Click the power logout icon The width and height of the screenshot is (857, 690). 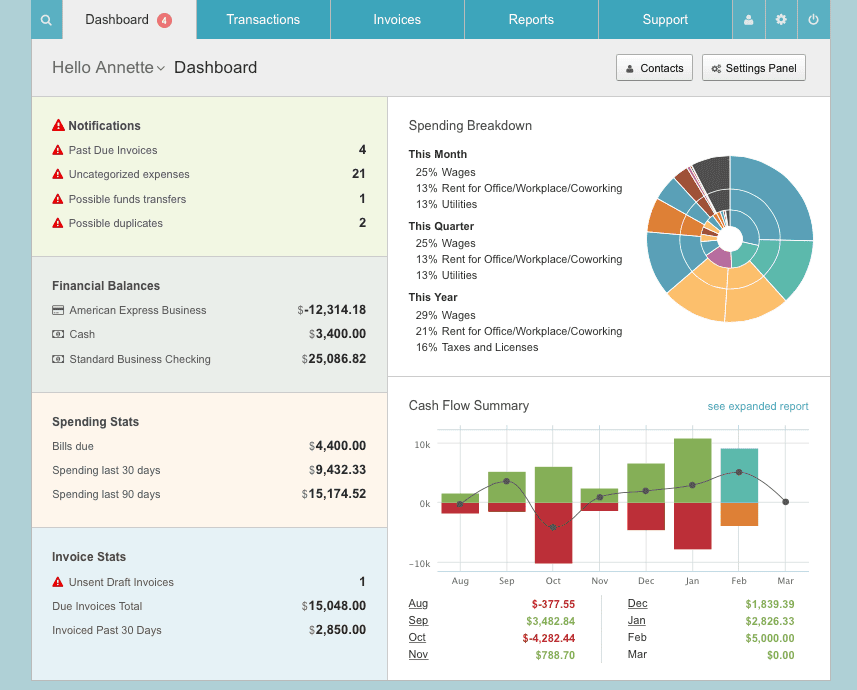click(x=813, y=20)
